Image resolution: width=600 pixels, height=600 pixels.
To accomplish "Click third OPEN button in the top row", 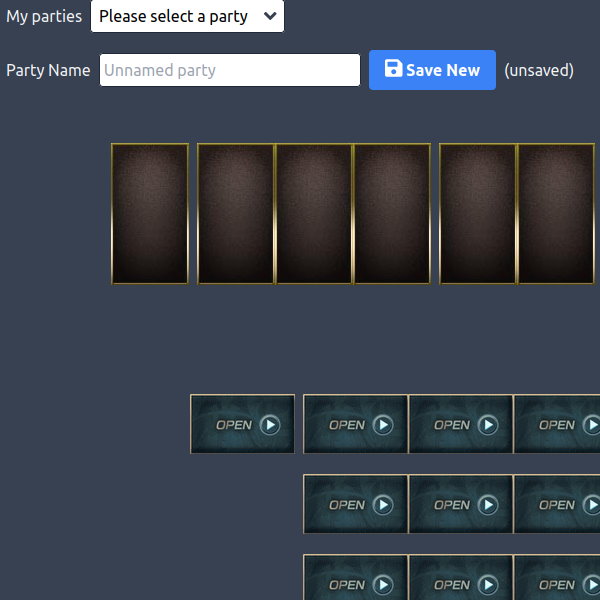I will pos(461,424).
